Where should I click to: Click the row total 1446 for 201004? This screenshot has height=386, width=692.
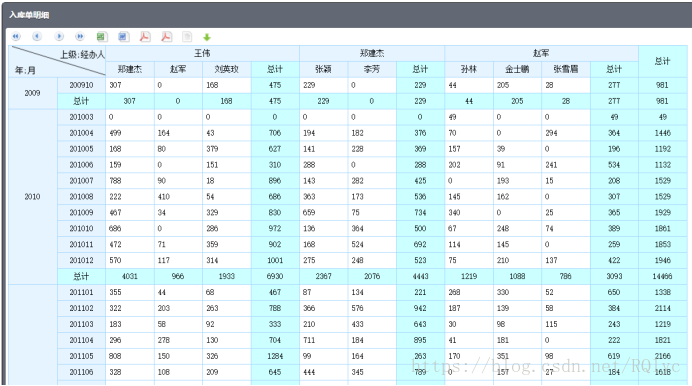click(x=662, y=133)
